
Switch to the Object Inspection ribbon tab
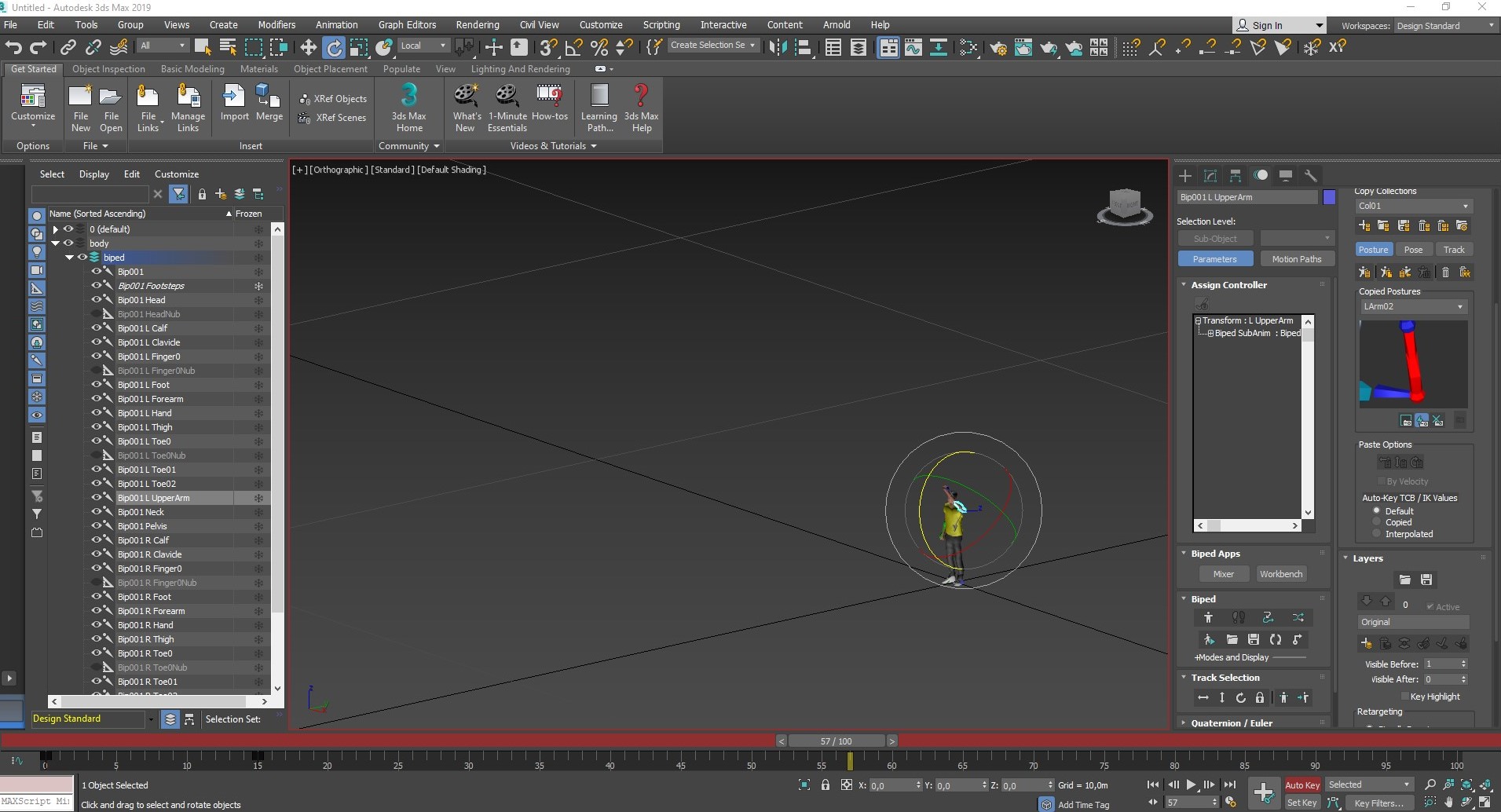point(108,69)
